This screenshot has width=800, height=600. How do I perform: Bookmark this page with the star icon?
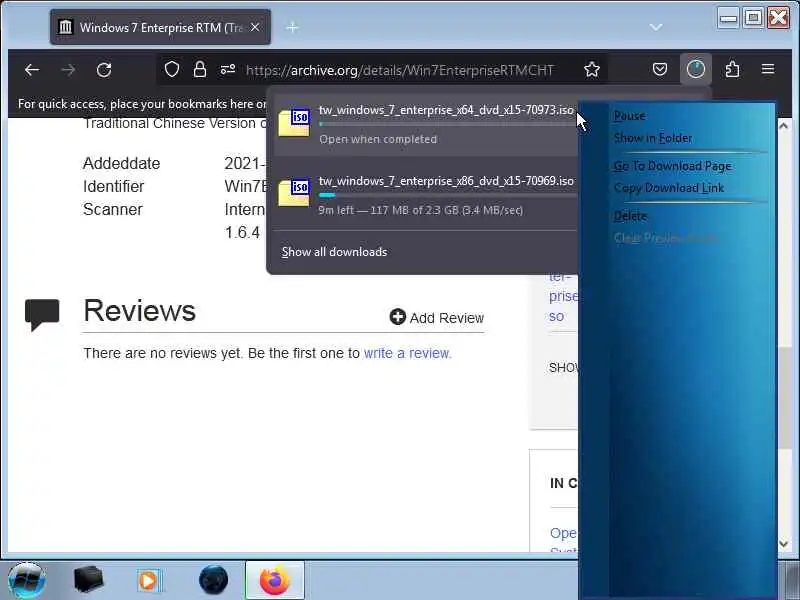tap(592, 69)
